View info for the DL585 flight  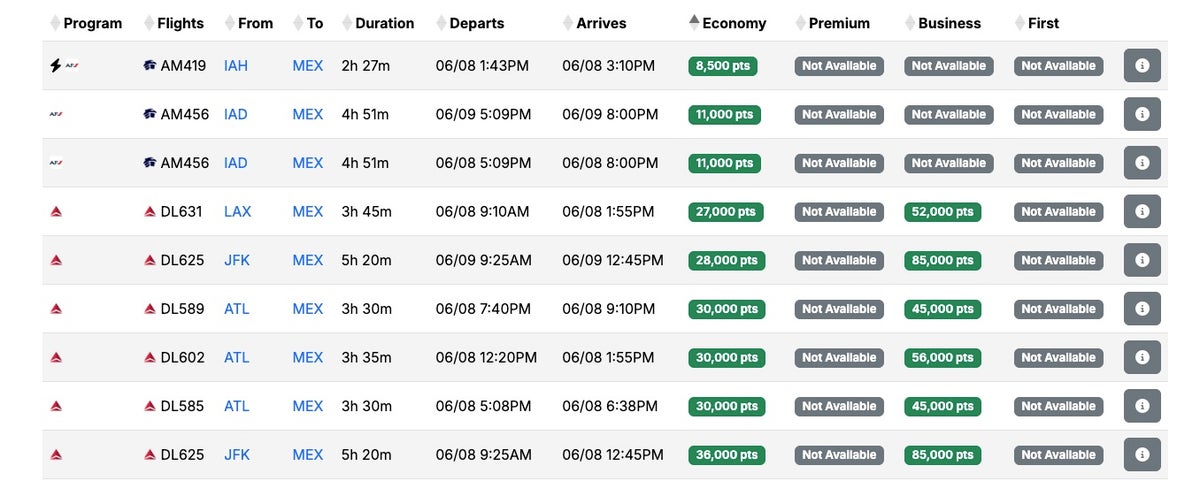click(x=1142, y=406)
